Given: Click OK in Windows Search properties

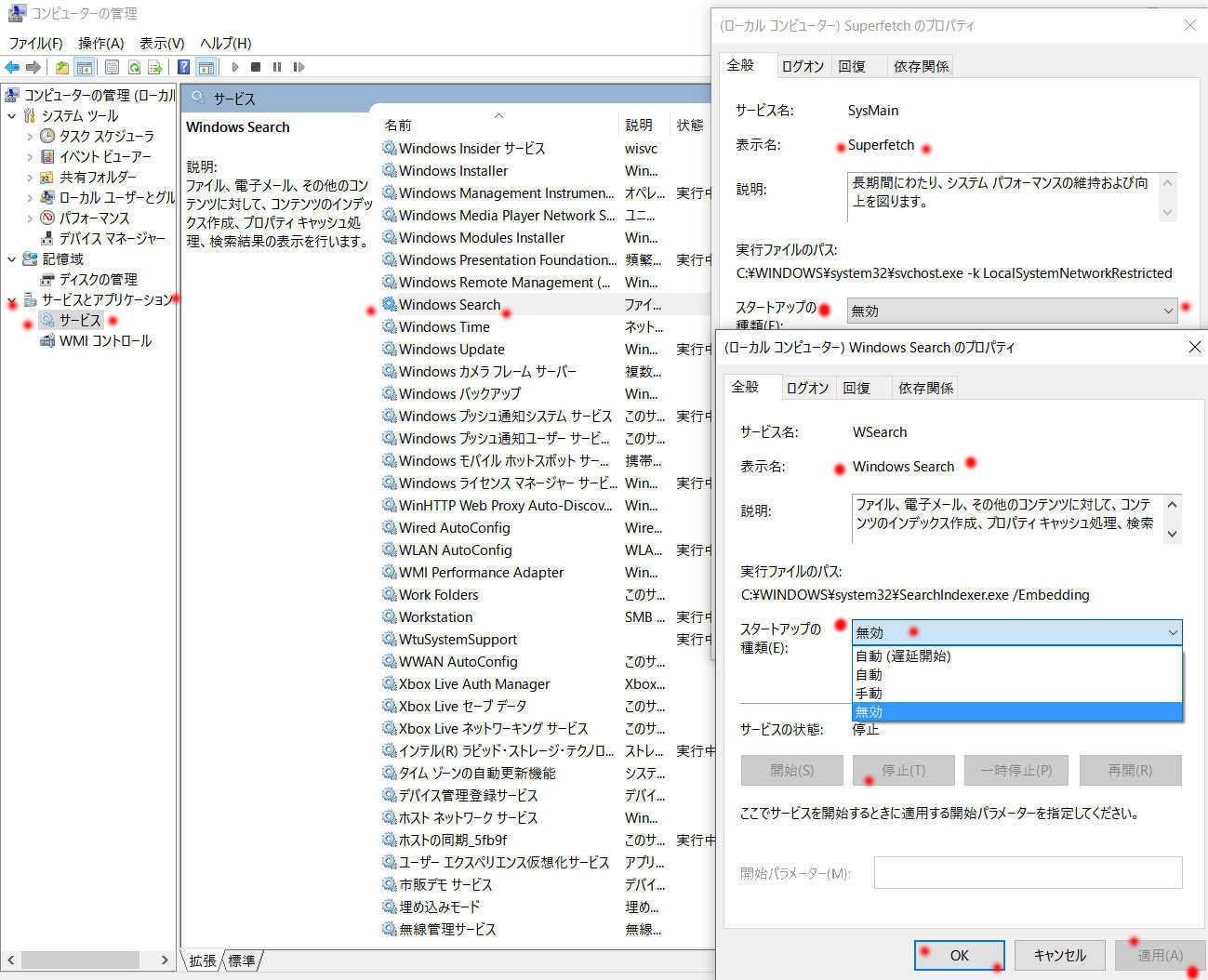Looking at the screenshot, I should [x=960, y=955].
